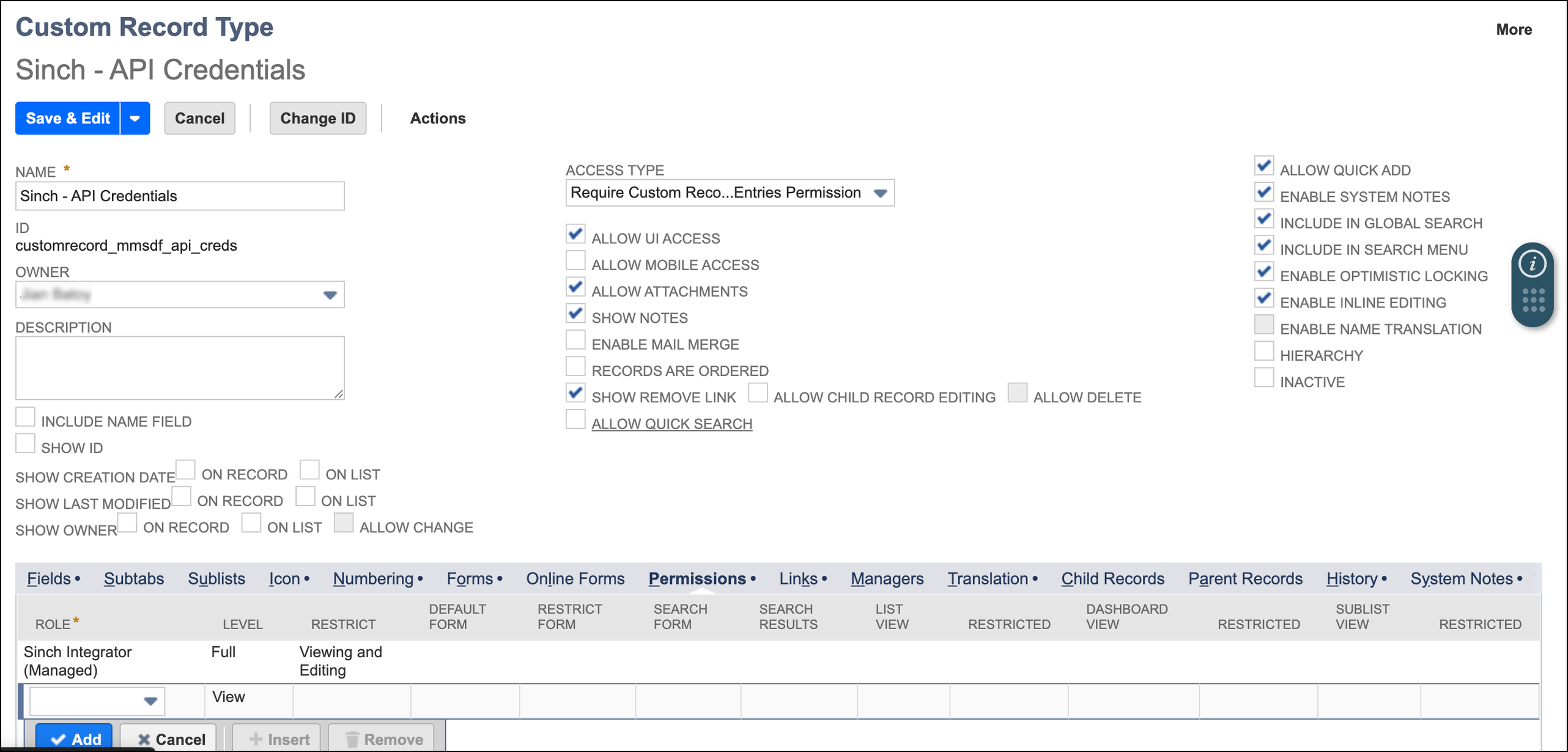The width and height of the screenshot is (1568, 752).
Task: Uncheck Enable Inline Editing
Action: point(1264,298)
